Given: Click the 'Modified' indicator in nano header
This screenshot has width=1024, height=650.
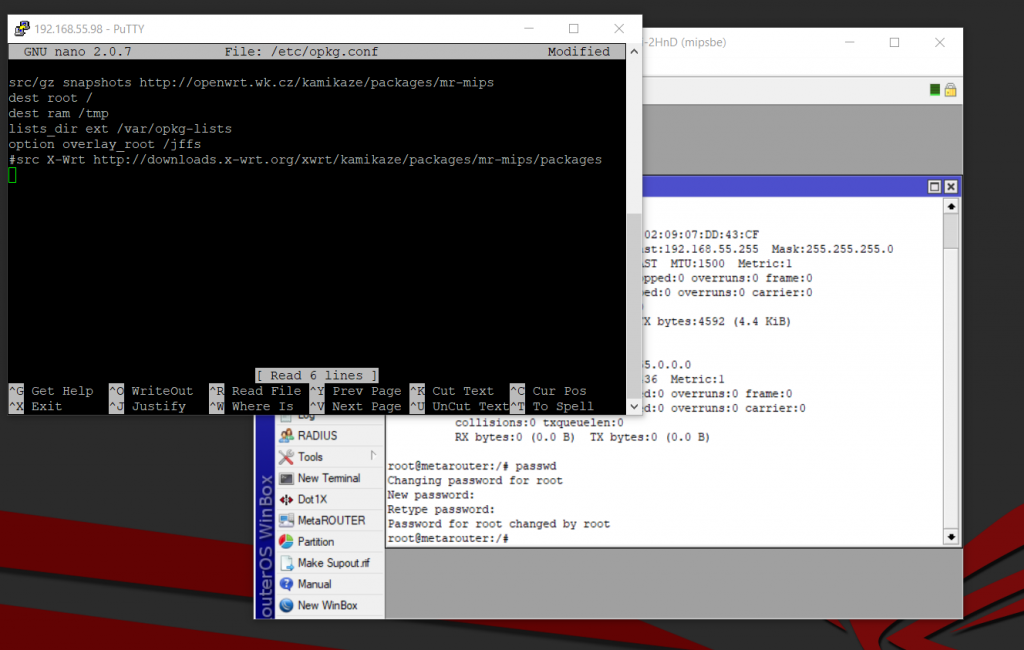Looking at the screenshot, I should [579, 51].
